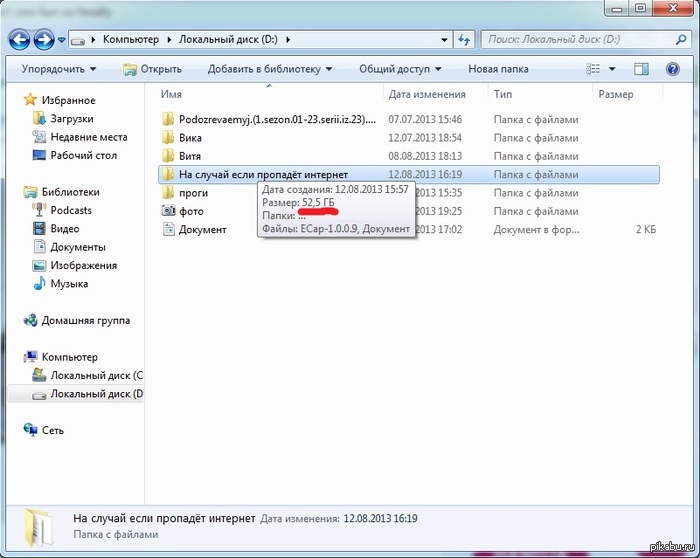Sort by the Дата изменения column header

tap(427, 94)
